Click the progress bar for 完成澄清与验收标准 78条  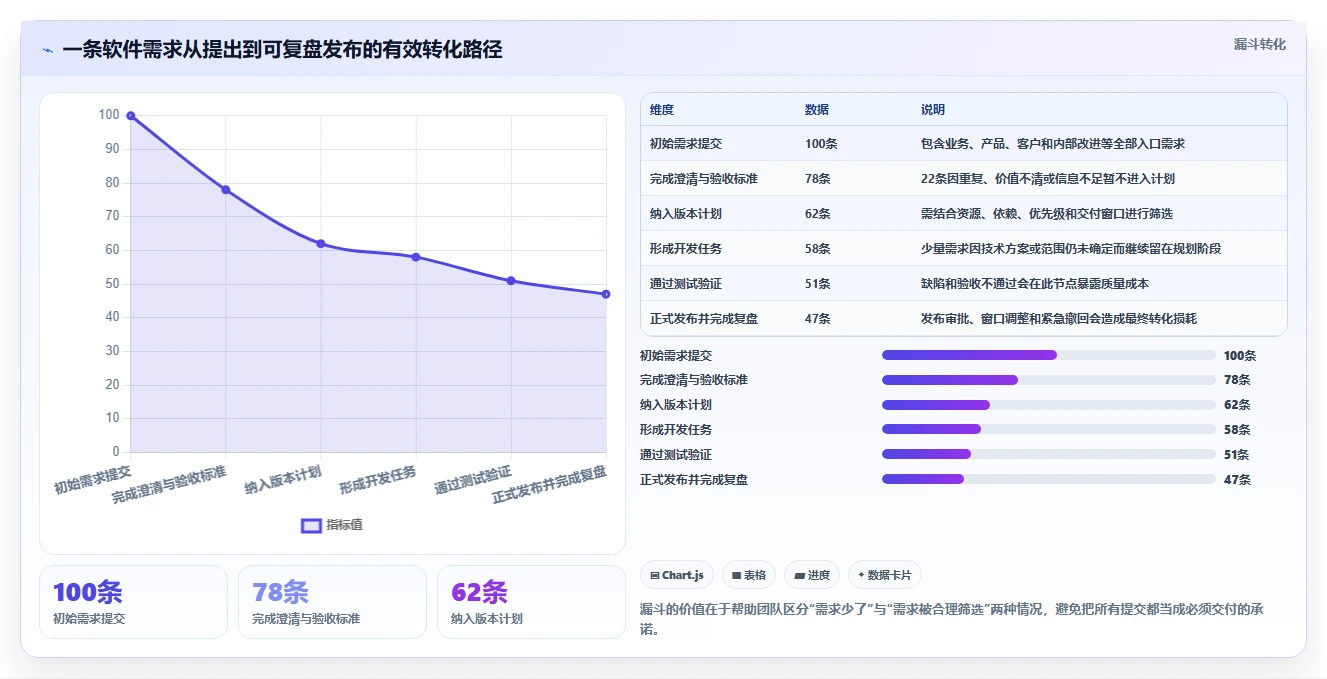coord(1048,380)
